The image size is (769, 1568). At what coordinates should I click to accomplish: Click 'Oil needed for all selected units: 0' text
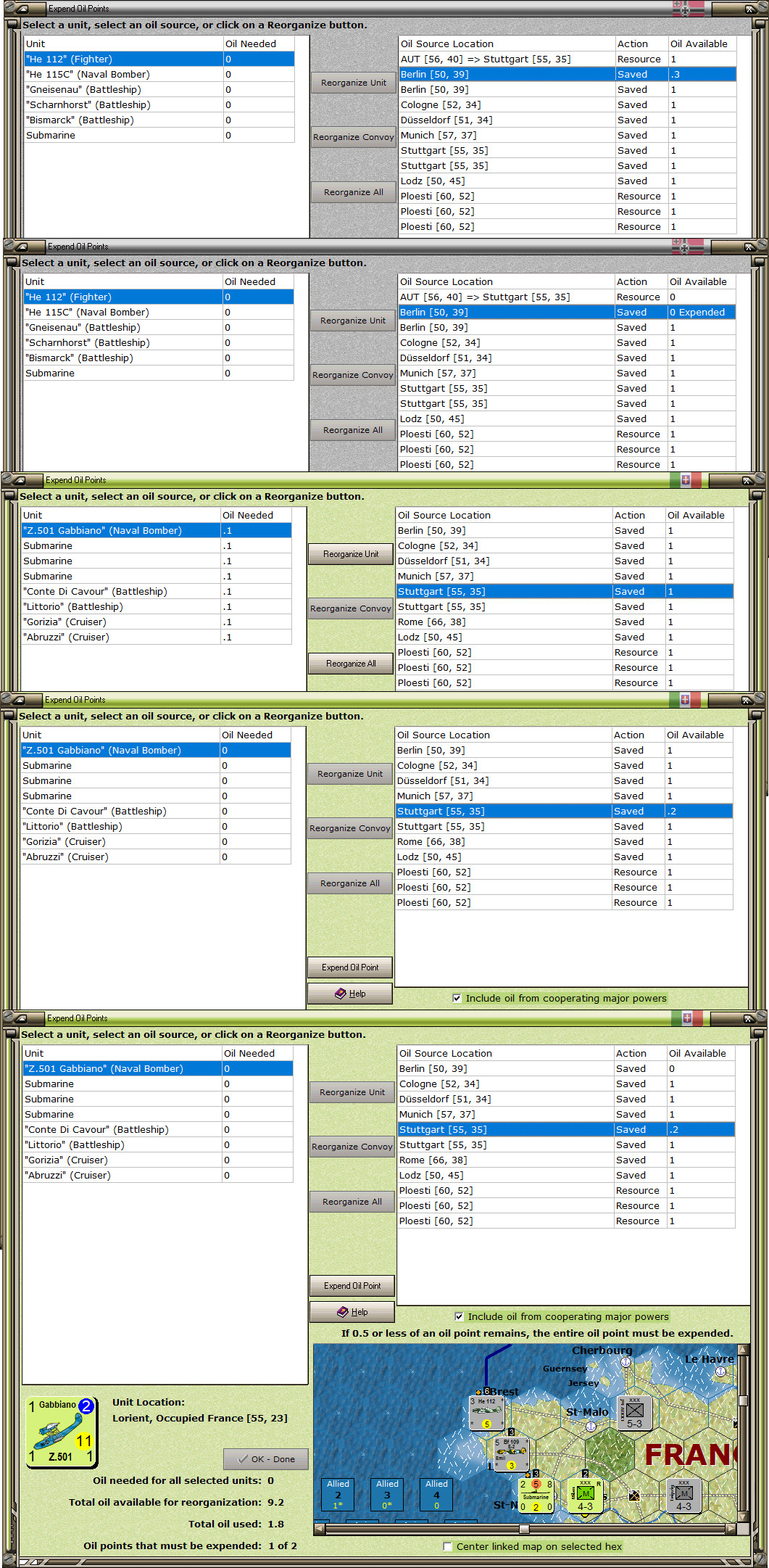(183, 1480)
